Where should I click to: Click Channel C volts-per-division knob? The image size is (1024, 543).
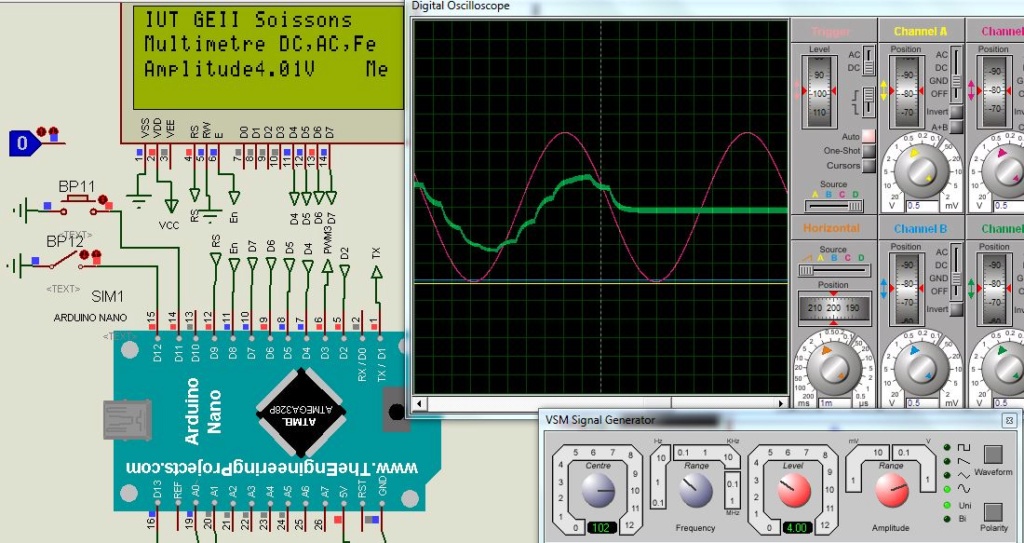click(1008, 170)
